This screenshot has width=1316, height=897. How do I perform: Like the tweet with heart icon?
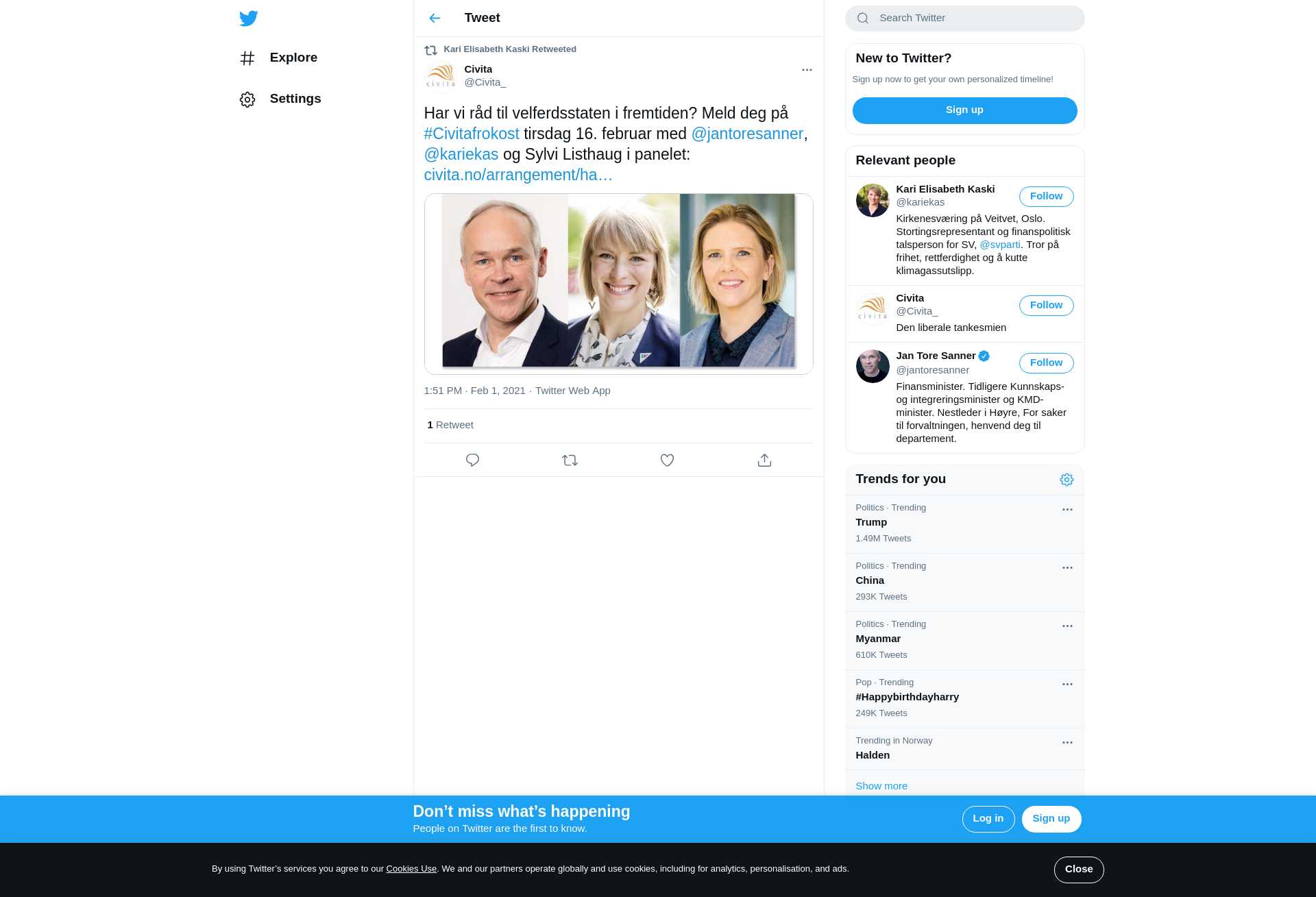tap(667, 460)
